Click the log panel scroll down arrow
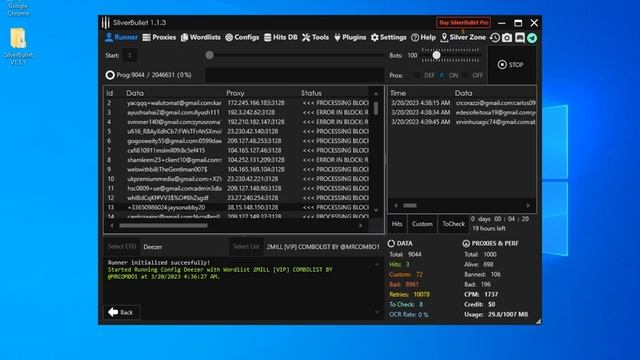This screenshot has height=360, width=640. point(376,313)
